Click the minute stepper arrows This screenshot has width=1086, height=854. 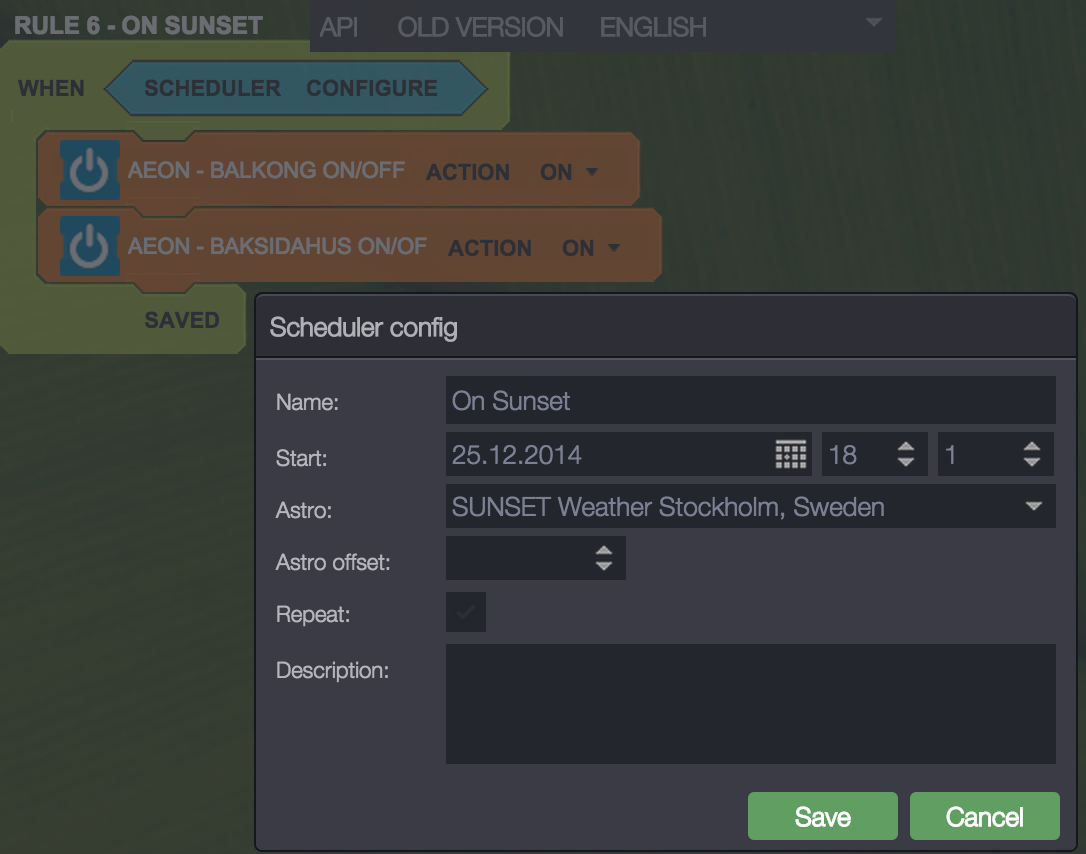tap(1032, 455)
